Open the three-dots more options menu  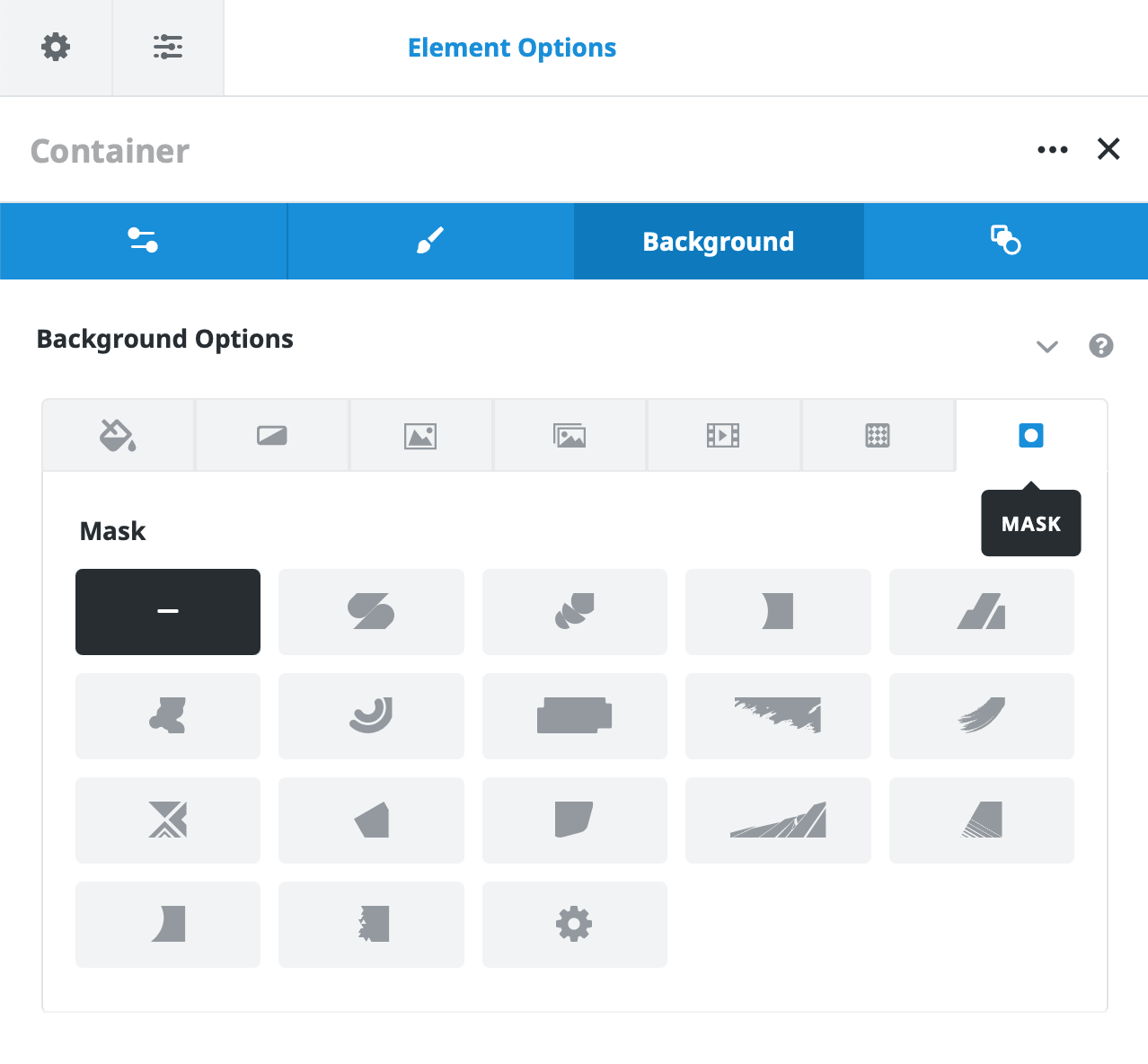pyautogui.click(x=1052, y=149)
